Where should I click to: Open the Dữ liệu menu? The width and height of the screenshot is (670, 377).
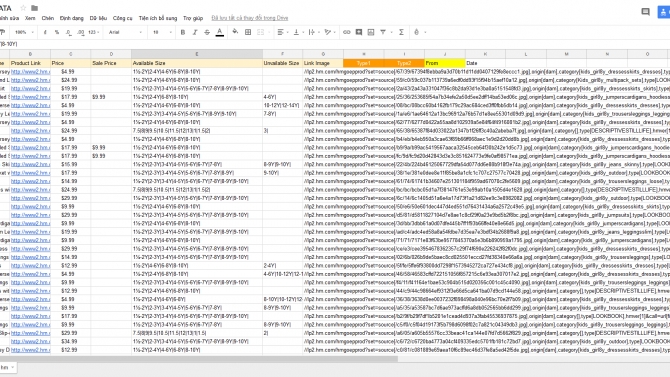pyautogui.click(x=98, y=18)
